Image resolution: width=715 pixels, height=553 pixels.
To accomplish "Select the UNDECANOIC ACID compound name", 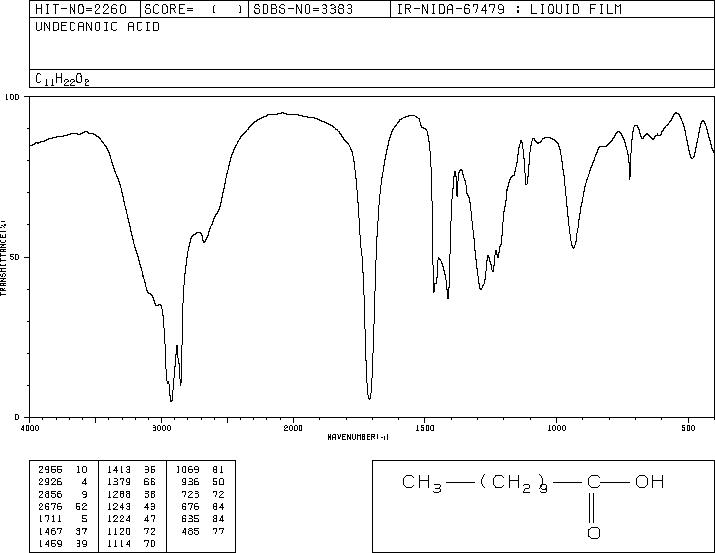I will (x=98, y=27).
